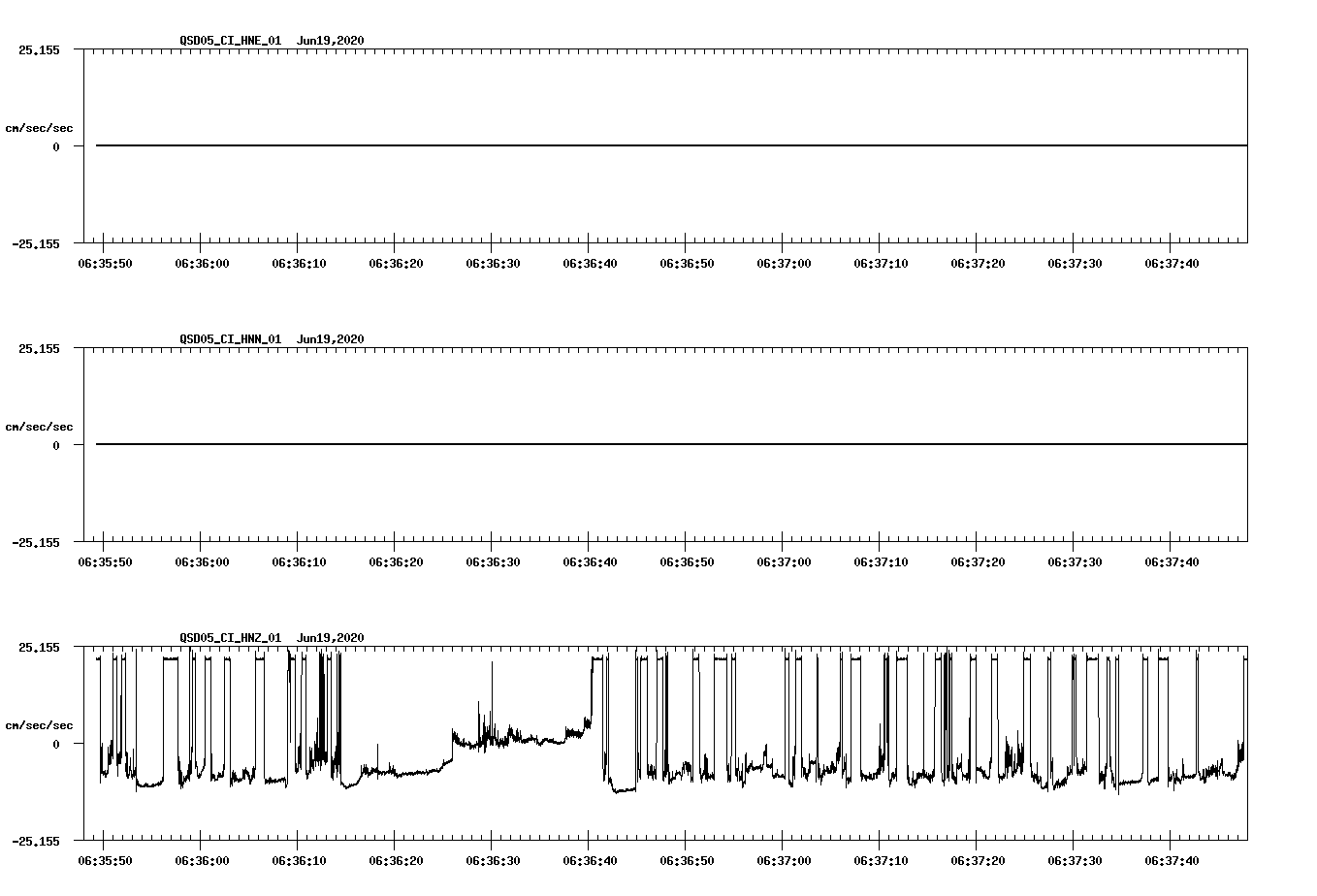This screenshot has height=896, width=1317.
Task: Click 06:37:40 time label under HNN plot
Action: [x=1172, y=562]
